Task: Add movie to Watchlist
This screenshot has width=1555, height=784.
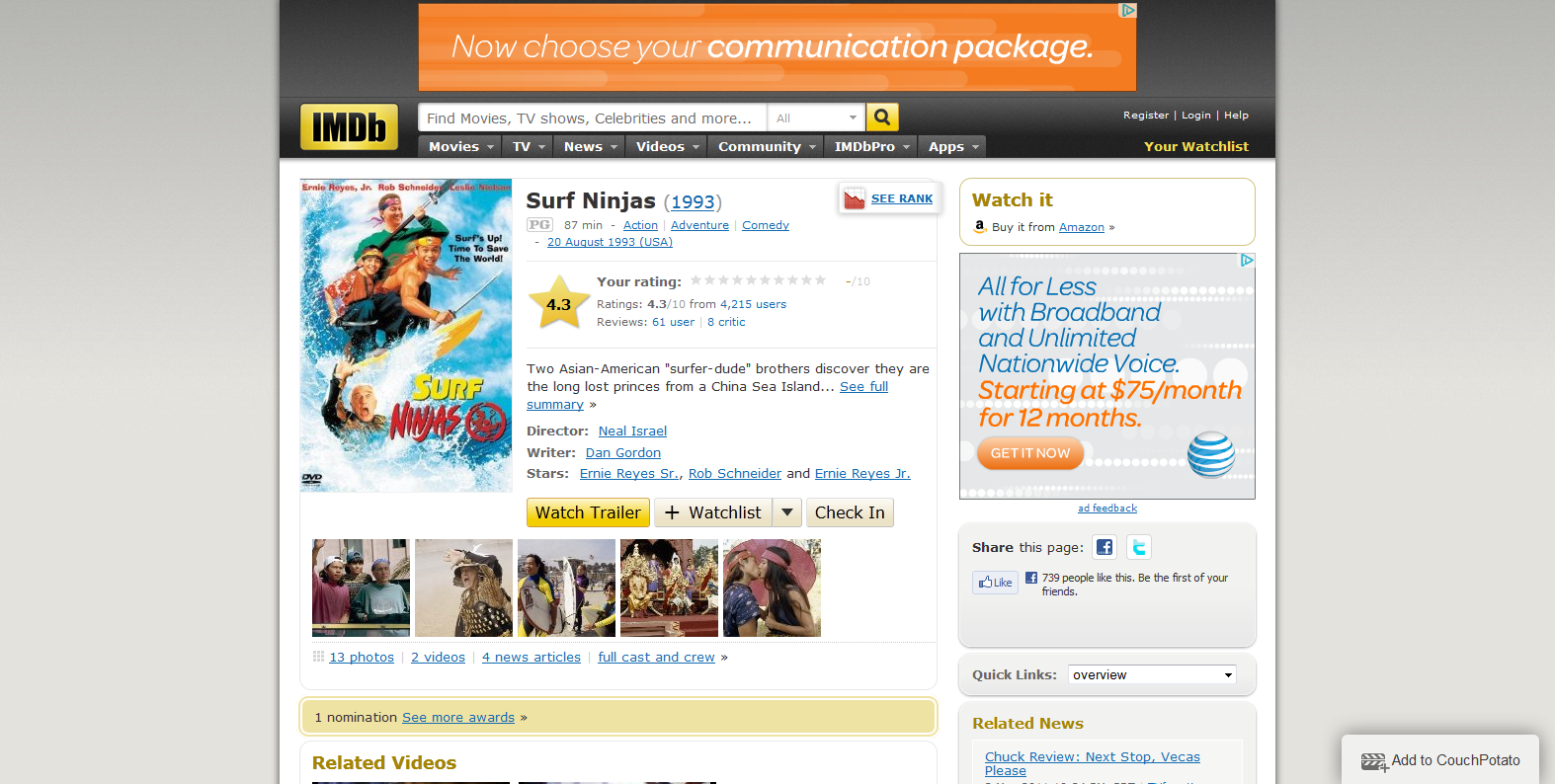Action: point(713,512)
